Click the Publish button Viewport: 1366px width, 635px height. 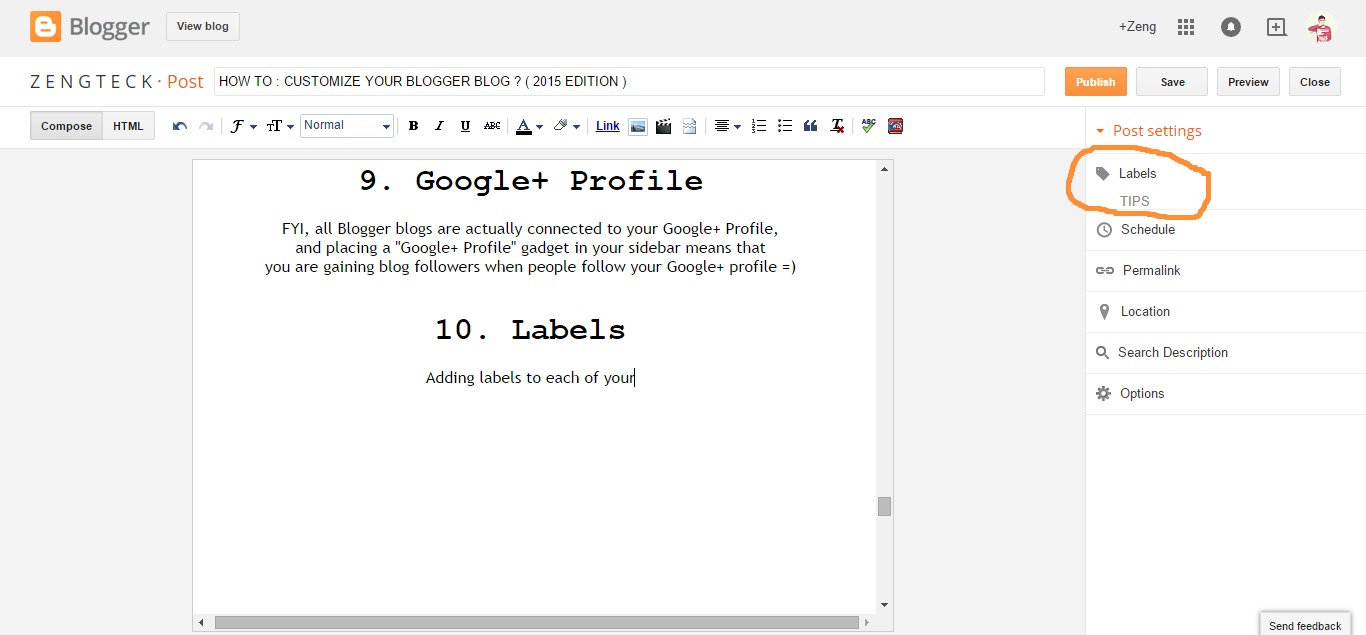[x=1096, y=82]
